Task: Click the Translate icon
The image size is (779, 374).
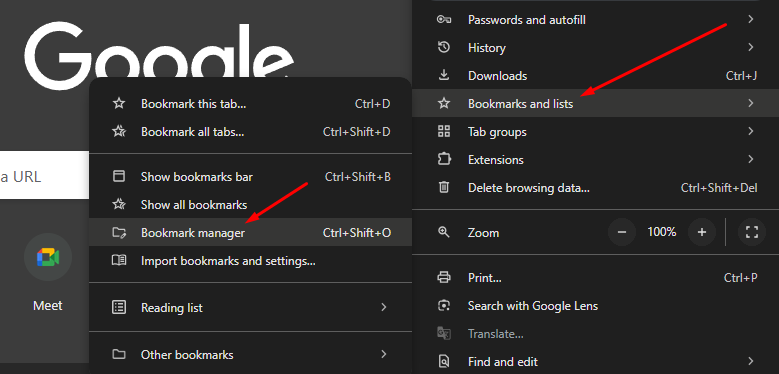Action: click(443, 333)
